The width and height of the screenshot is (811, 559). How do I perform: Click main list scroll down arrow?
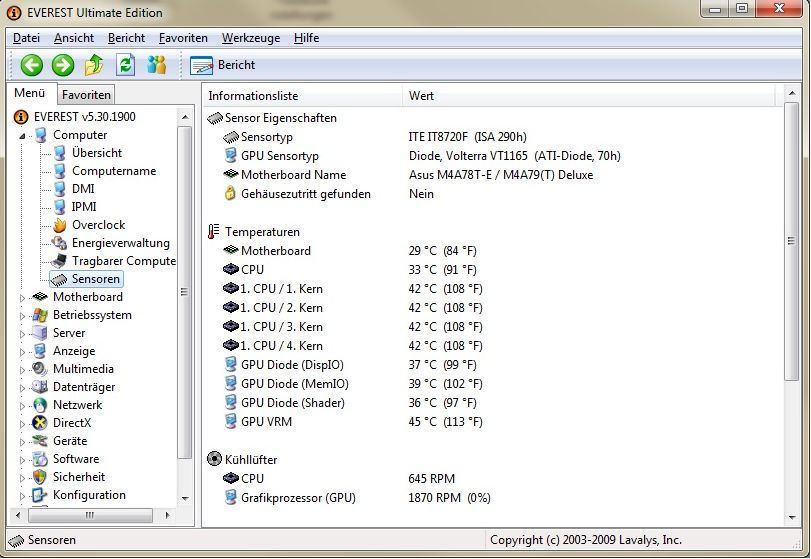(792, 517)
